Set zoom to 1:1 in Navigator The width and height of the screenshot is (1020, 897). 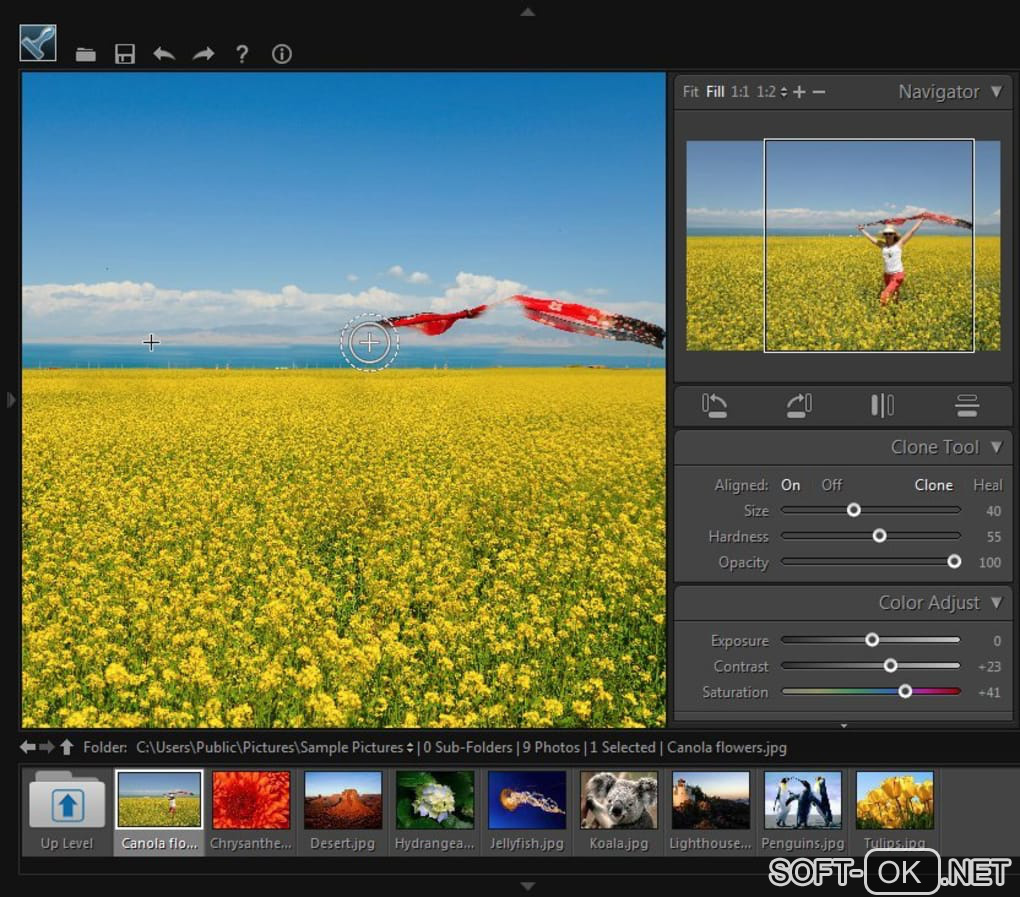(x=739, y=92)
